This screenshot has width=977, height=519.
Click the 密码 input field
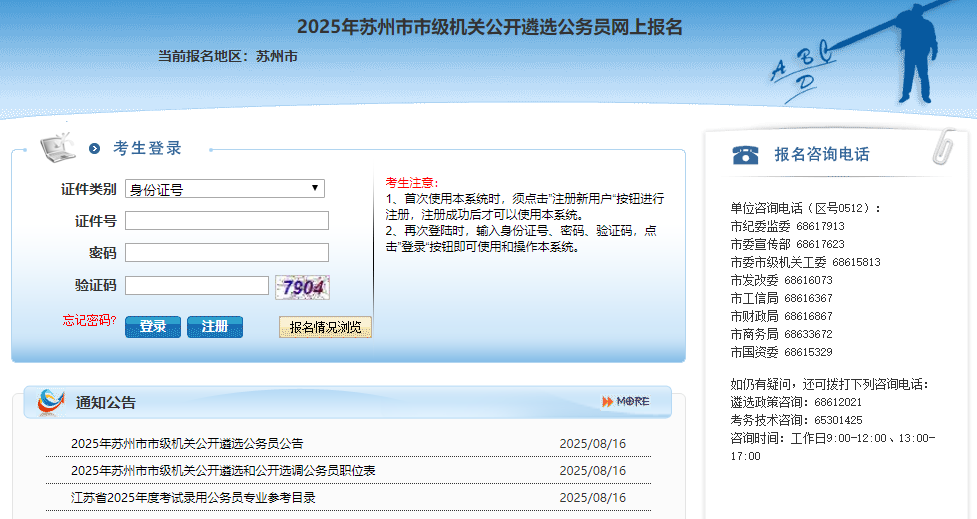coord(227,253)
